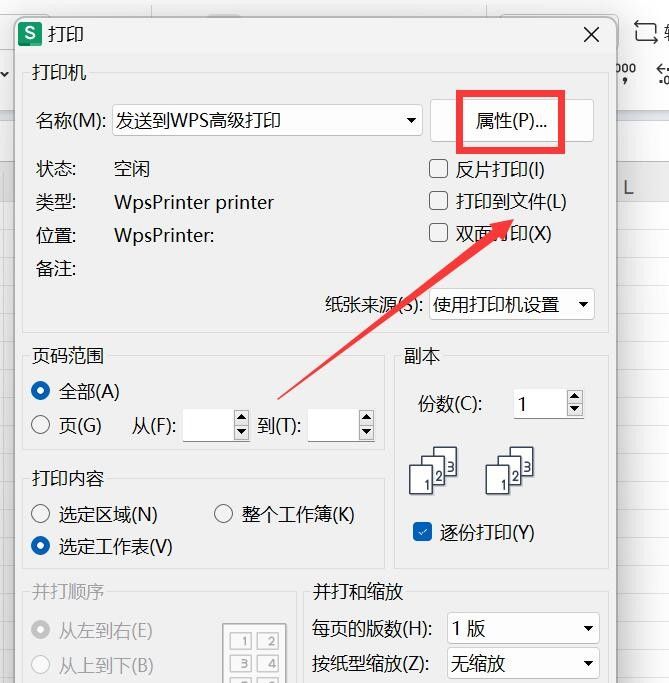Click the 到(T) end page field

[333, 425]
